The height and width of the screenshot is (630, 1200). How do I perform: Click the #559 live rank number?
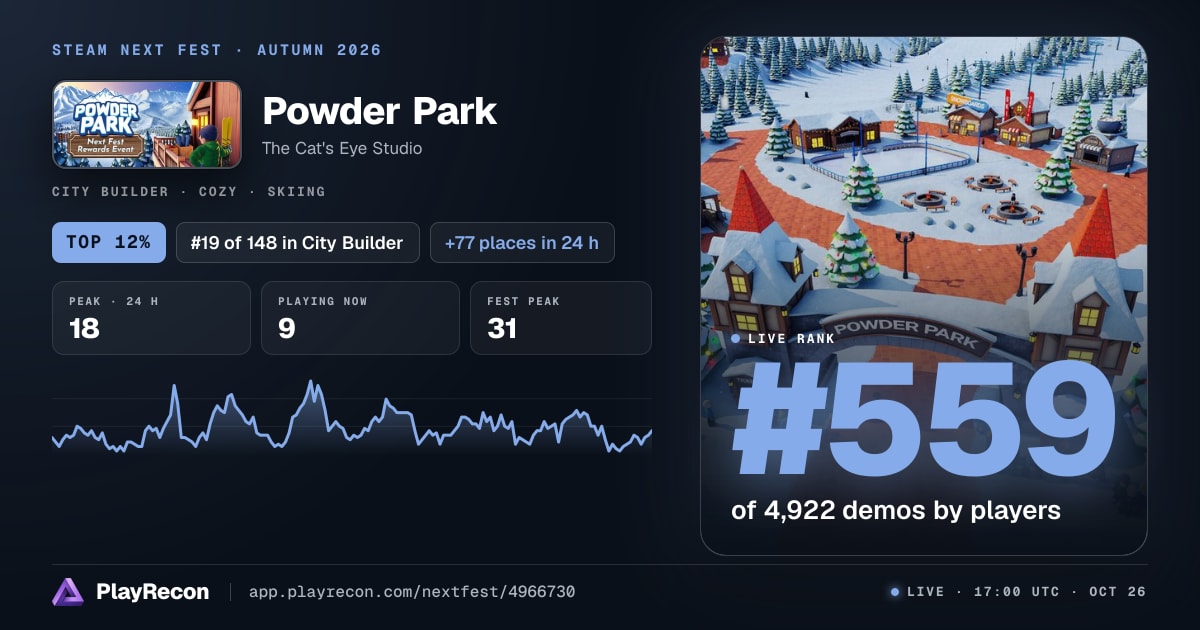click(x=925, y=419)
